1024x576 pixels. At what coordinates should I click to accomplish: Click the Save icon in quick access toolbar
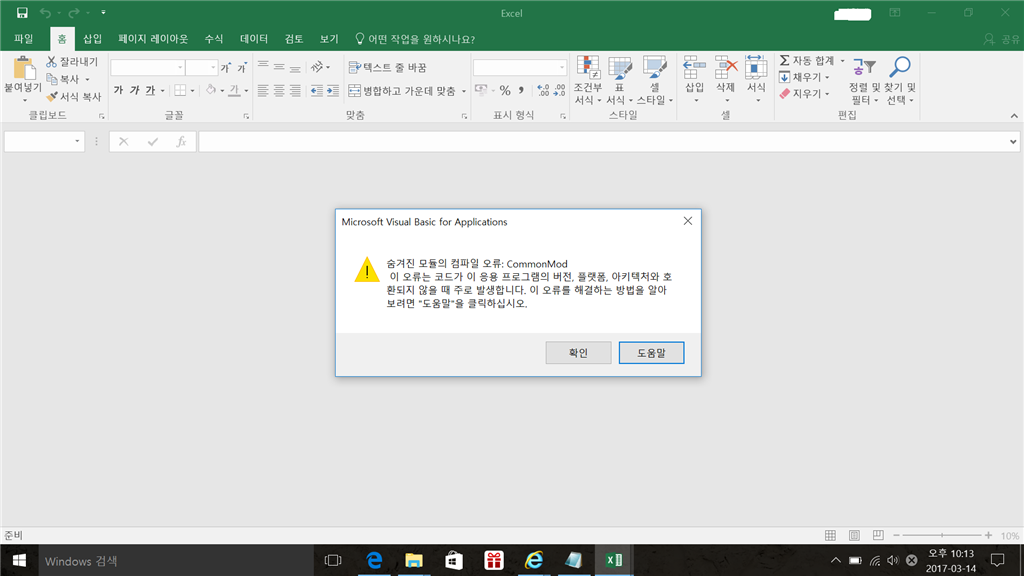(22, 12)
